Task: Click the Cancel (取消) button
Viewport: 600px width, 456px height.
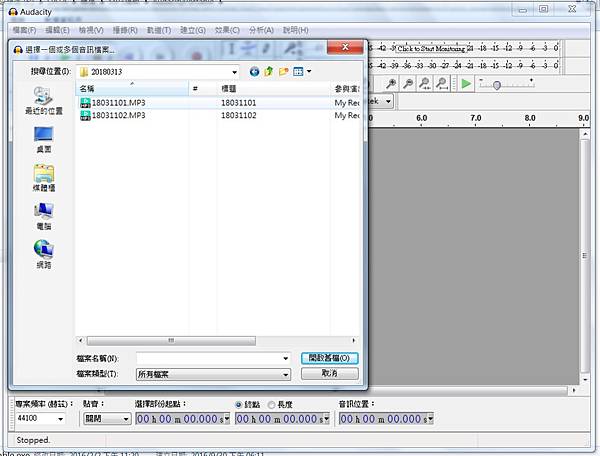Action: pos(329,373)
